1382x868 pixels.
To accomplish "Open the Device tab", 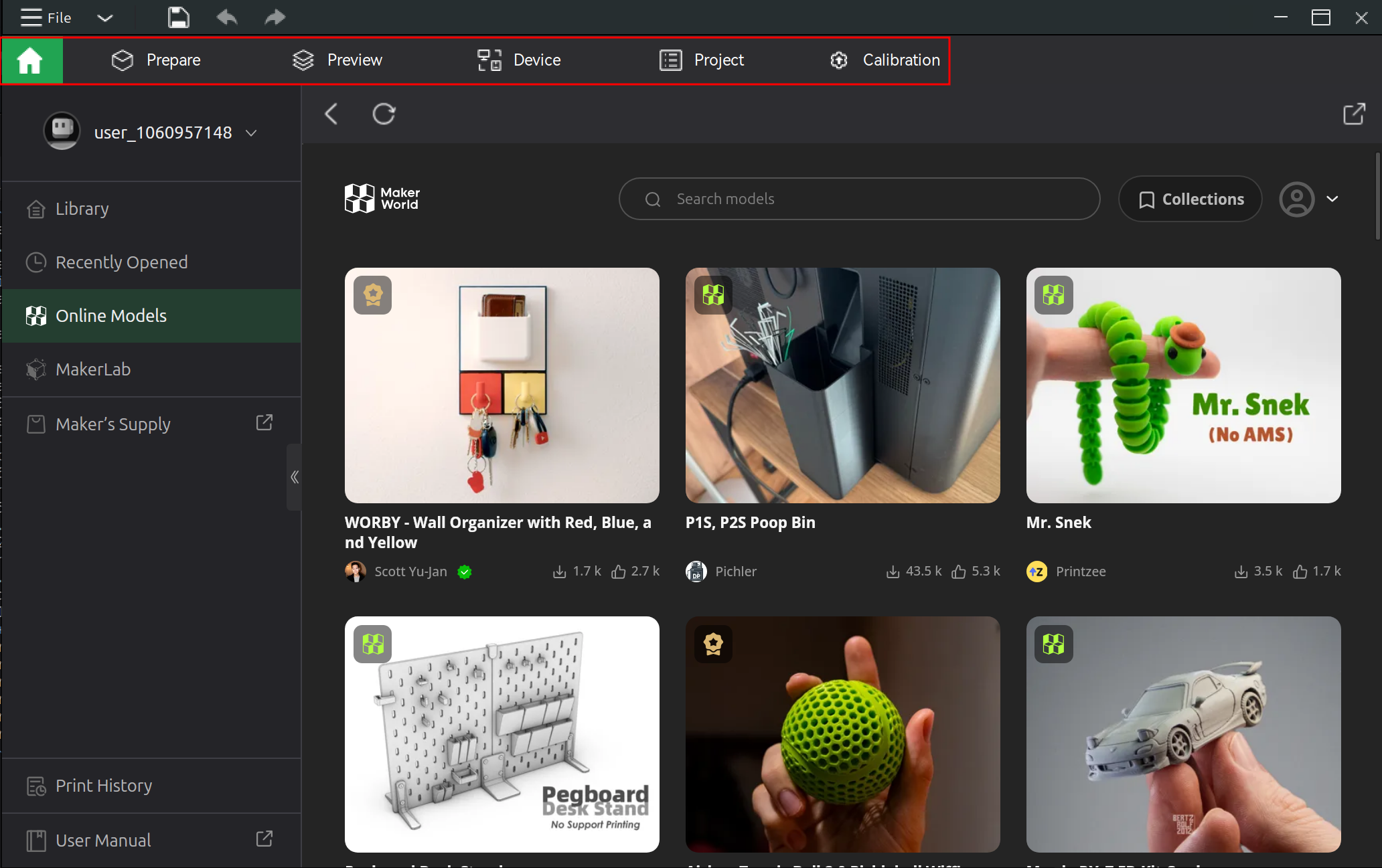I will pos(519,60).
